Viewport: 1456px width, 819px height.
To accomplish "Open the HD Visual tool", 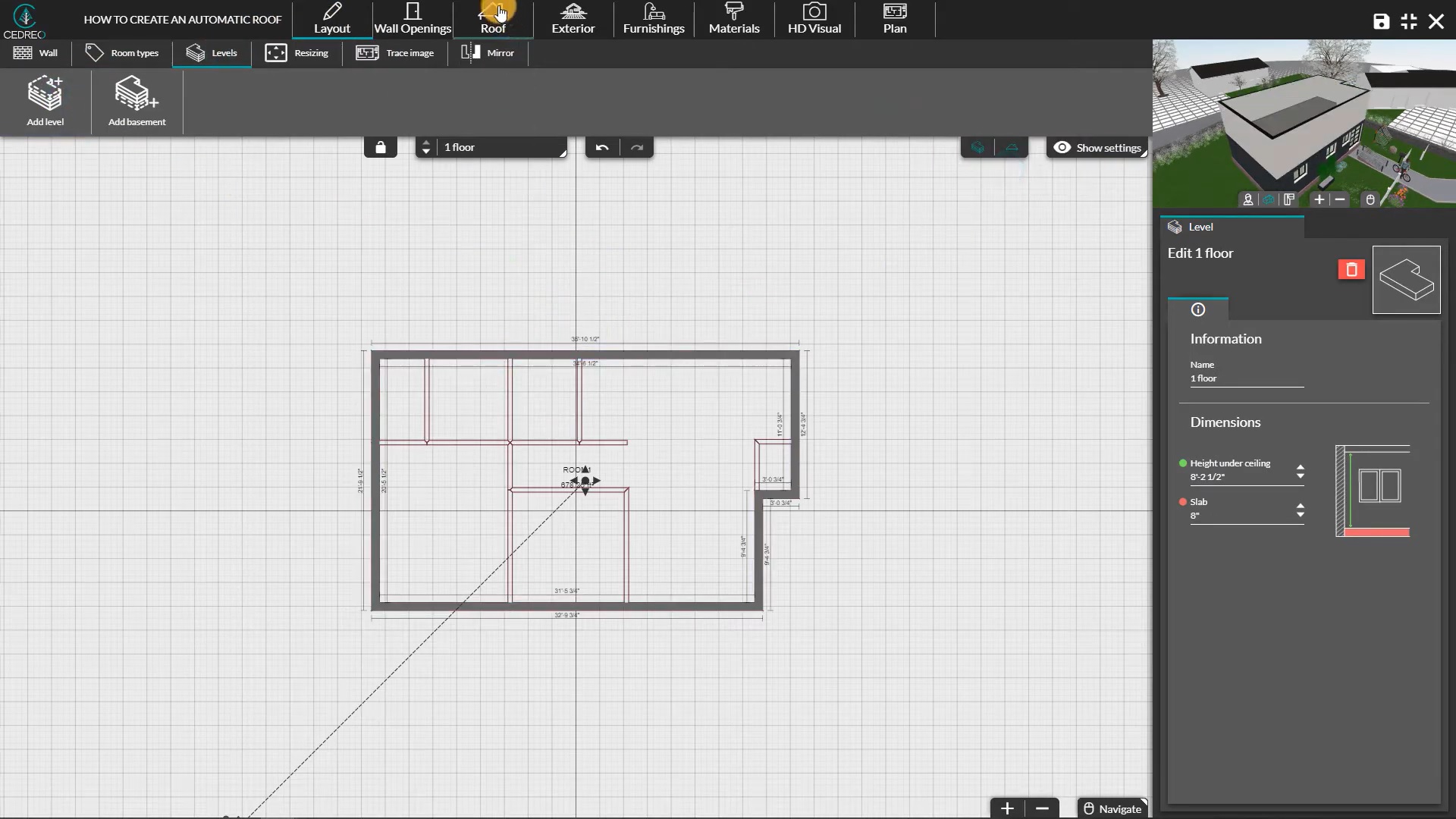I will click(814, 18).
